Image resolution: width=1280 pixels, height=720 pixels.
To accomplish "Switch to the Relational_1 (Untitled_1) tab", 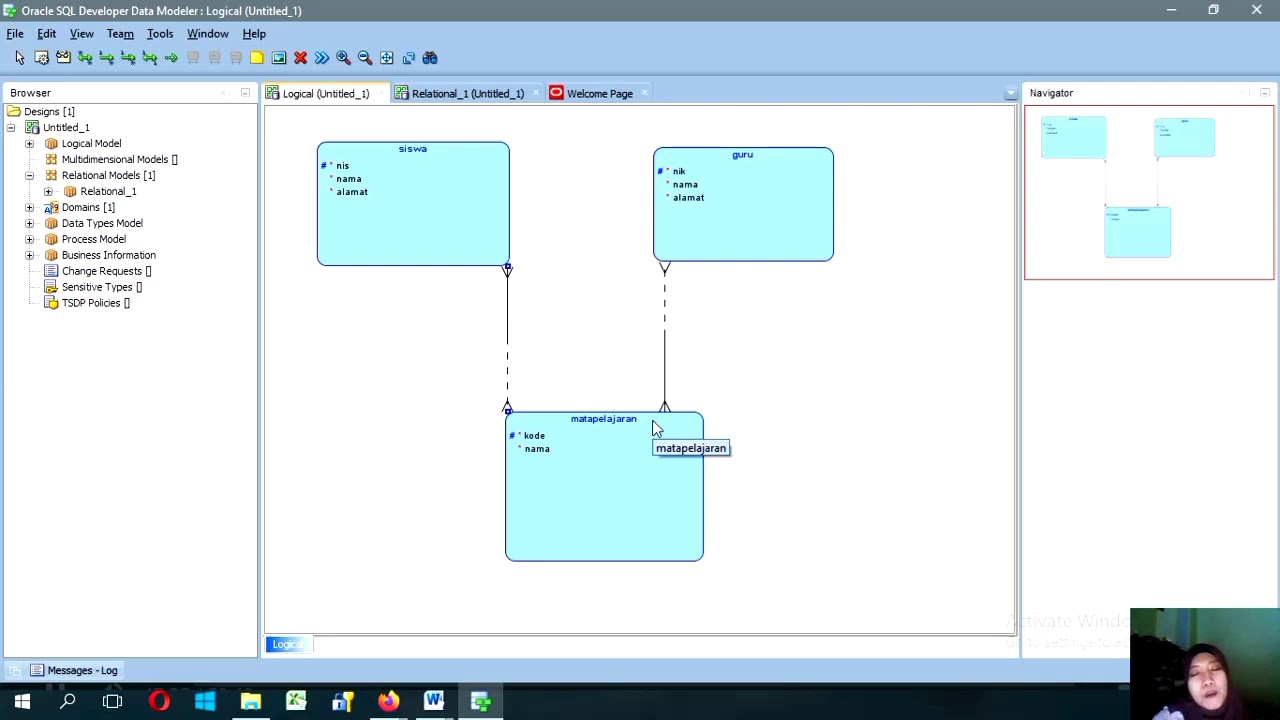I will [x=460, y=94].
